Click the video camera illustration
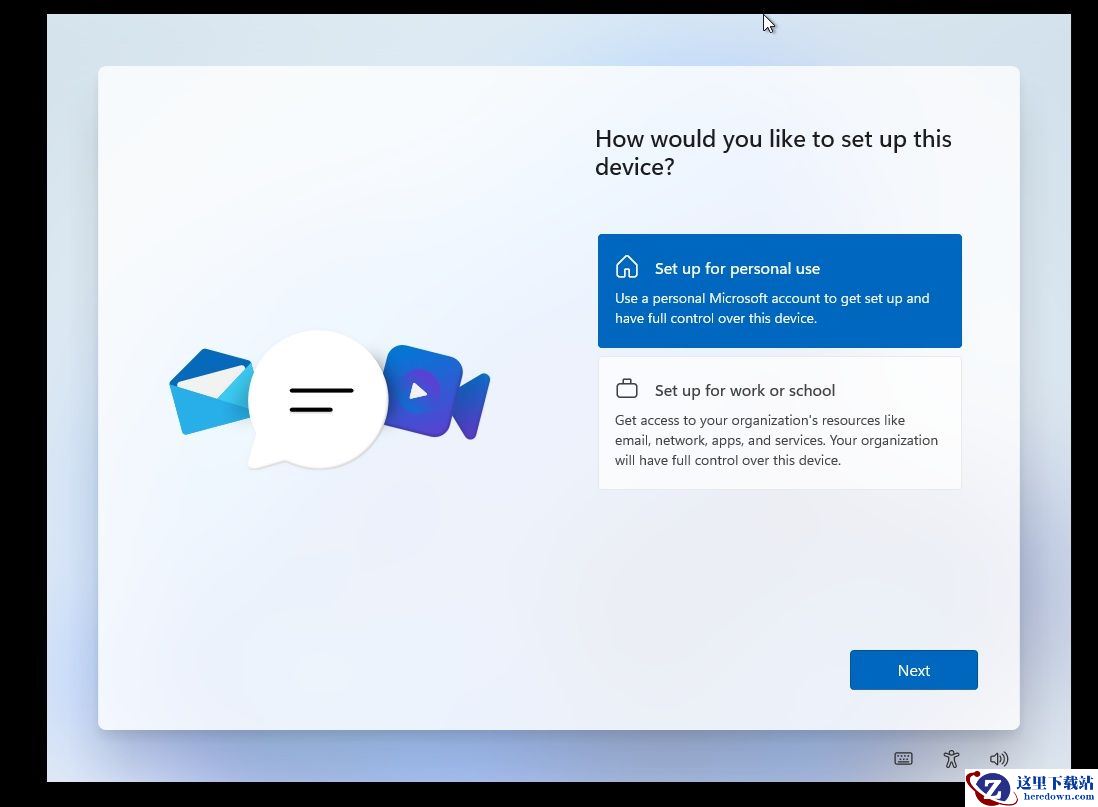1098x807 pixels. (440, 392)
